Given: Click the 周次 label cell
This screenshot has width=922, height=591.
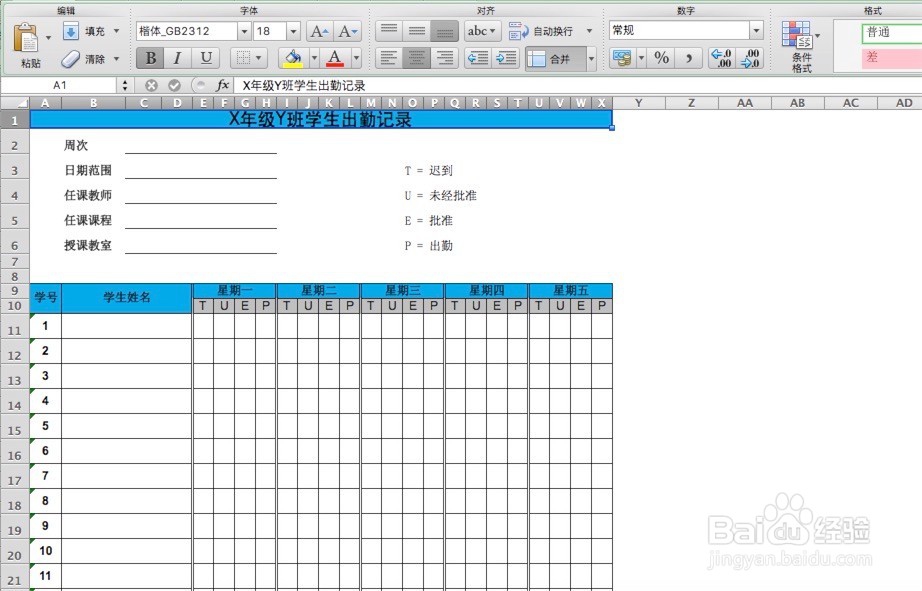Looking at the screenshot, I should [76, 145].
